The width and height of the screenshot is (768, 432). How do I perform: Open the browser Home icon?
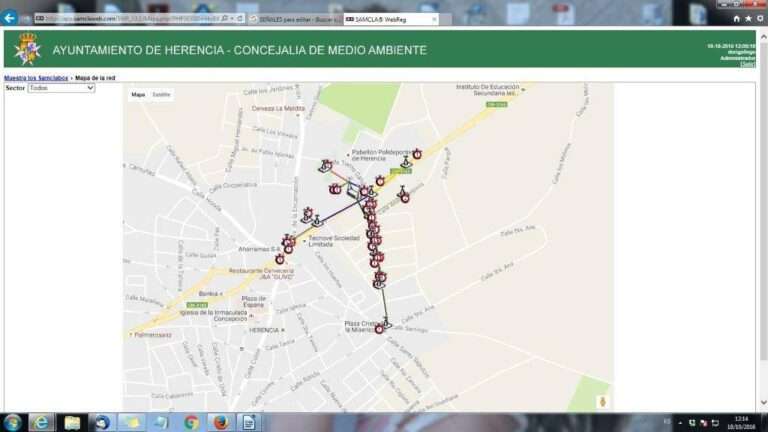point(736,19)
